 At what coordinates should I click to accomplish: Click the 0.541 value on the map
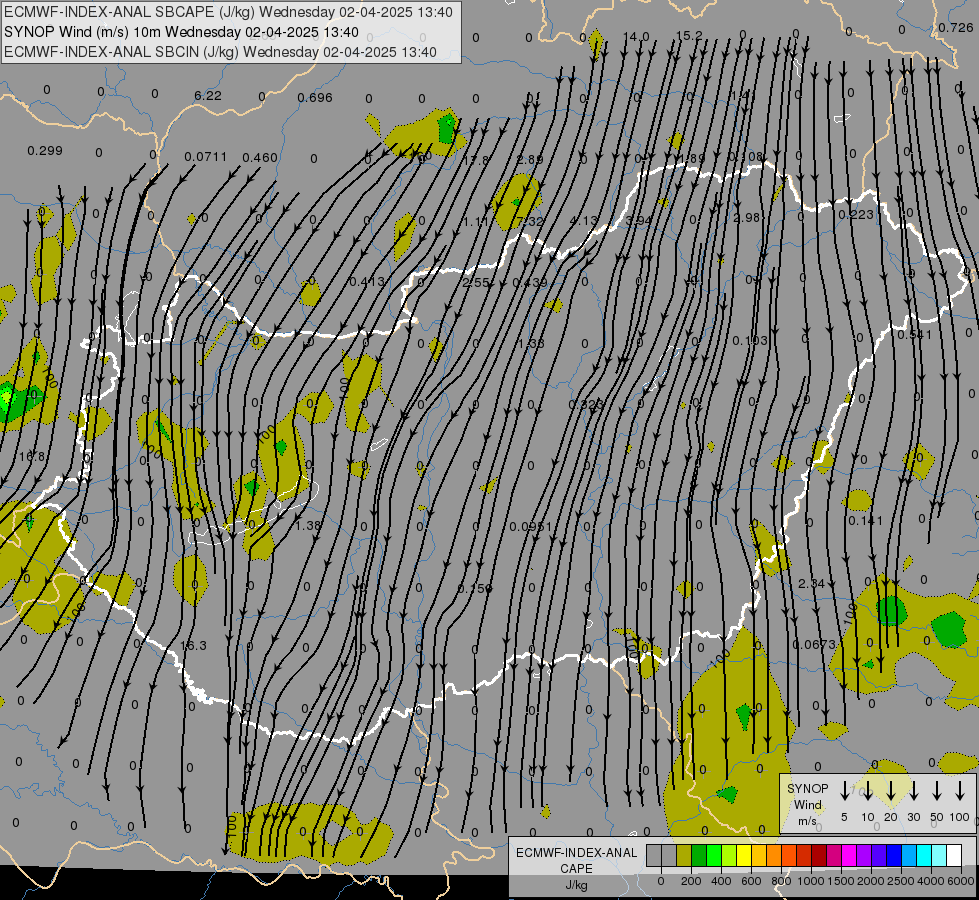point(914,335)
